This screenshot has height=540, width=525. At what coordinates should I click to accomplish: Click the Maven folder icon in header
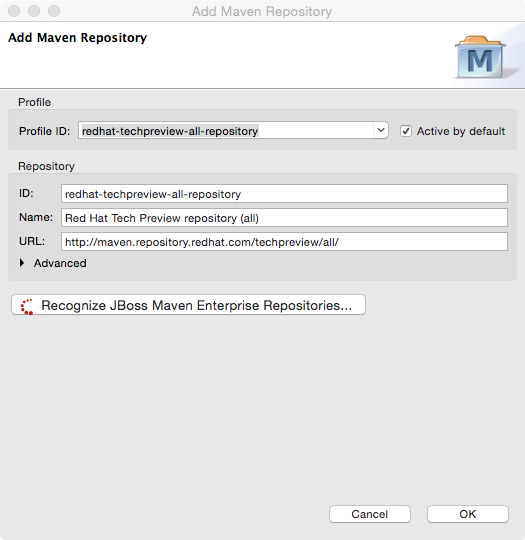click(480, 57)
